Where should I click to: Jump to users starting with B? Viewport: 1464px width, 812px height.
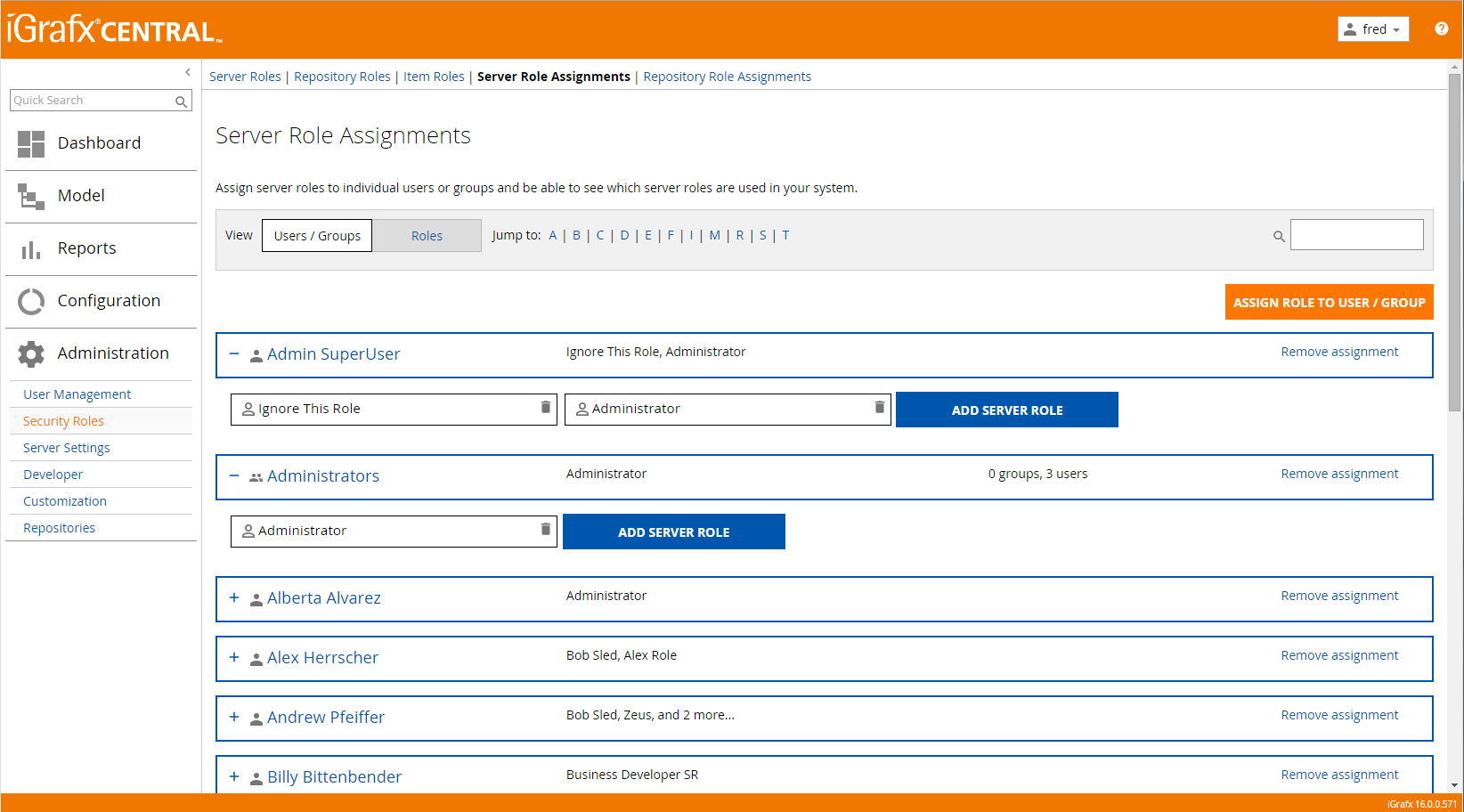tap(576, 235)
